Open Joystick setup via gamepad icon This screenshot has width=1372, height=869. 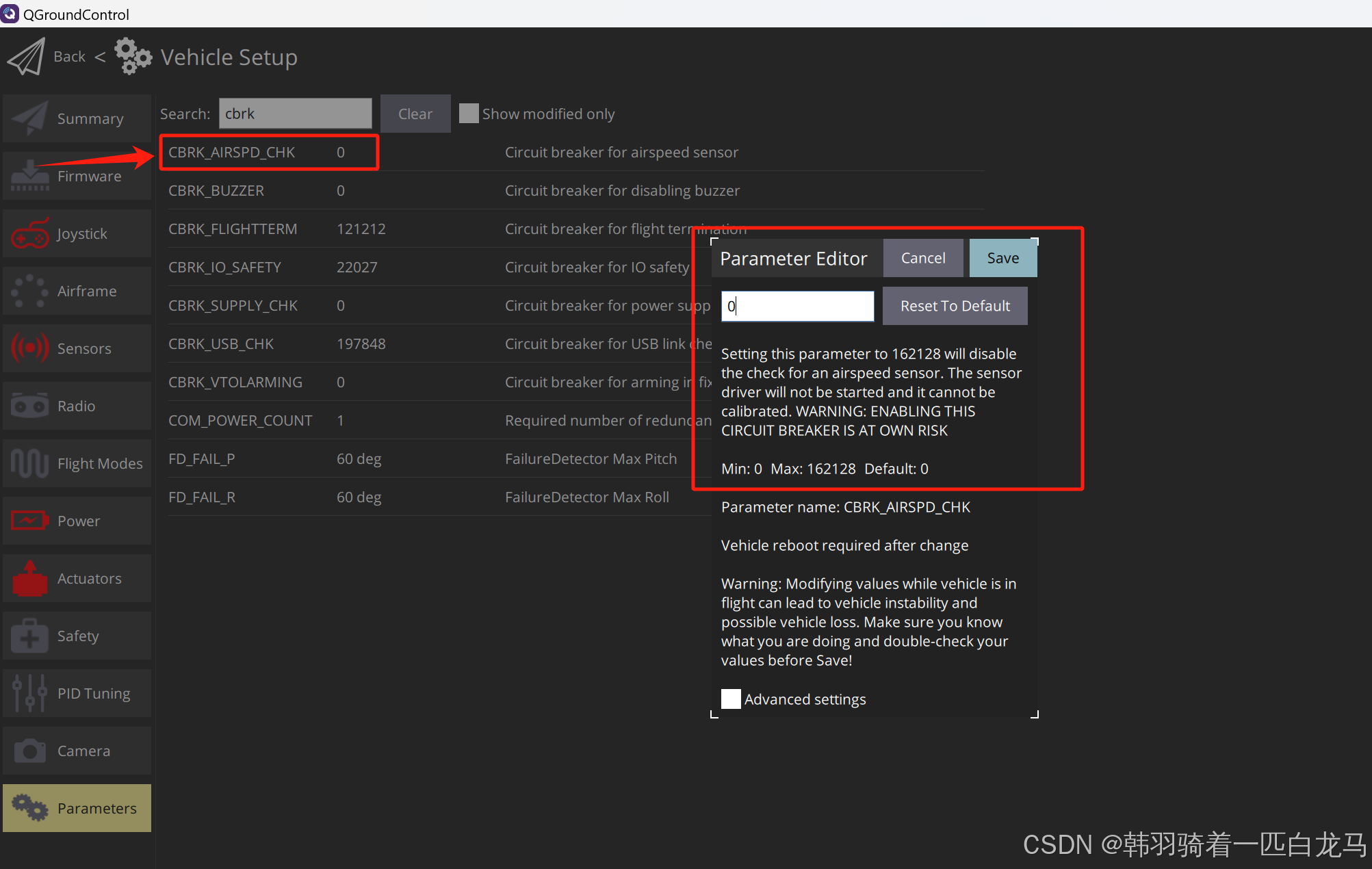click(29, 234)
